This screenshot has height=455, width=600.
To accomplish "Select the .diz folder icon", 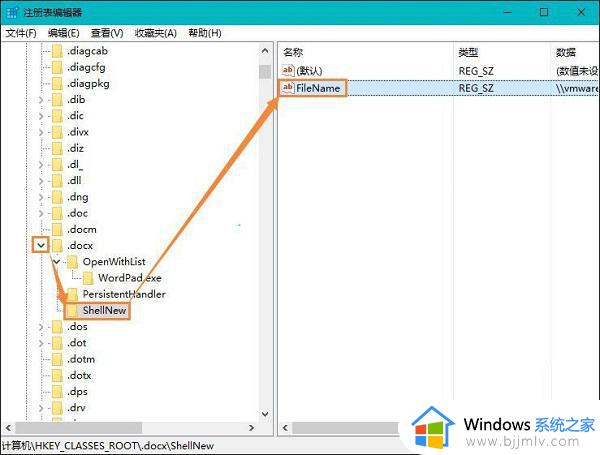I will coord(57,148).
